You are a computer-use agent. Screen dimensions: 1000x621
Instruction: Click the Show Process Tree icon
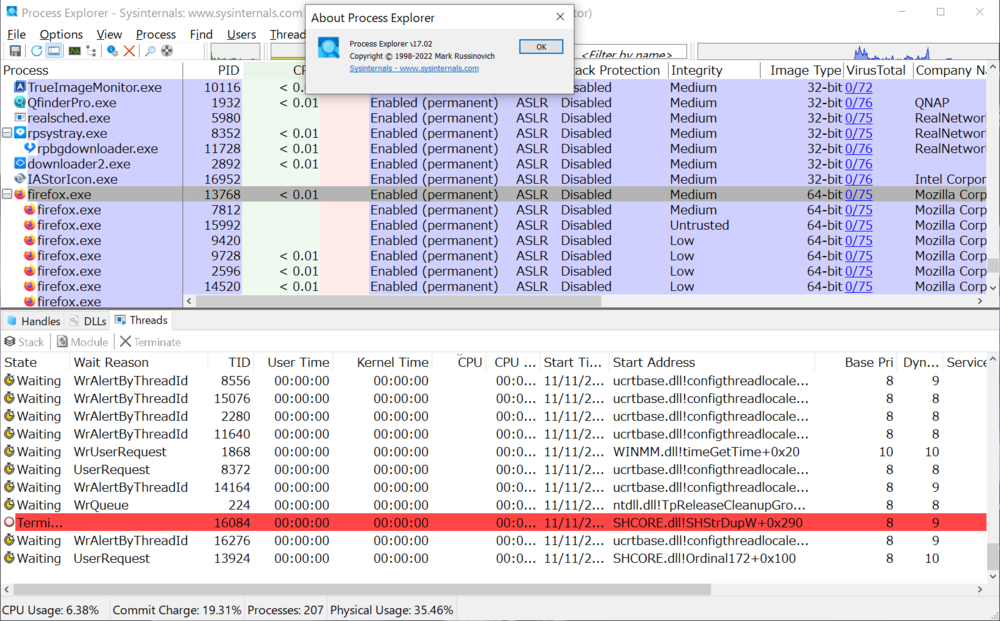click(92, 51)
